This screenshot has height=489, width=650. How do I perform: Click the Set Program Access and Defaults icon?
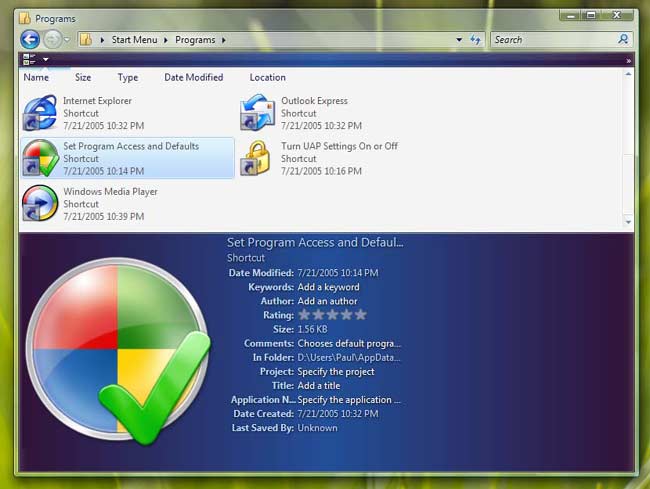(x=40, y=158)
